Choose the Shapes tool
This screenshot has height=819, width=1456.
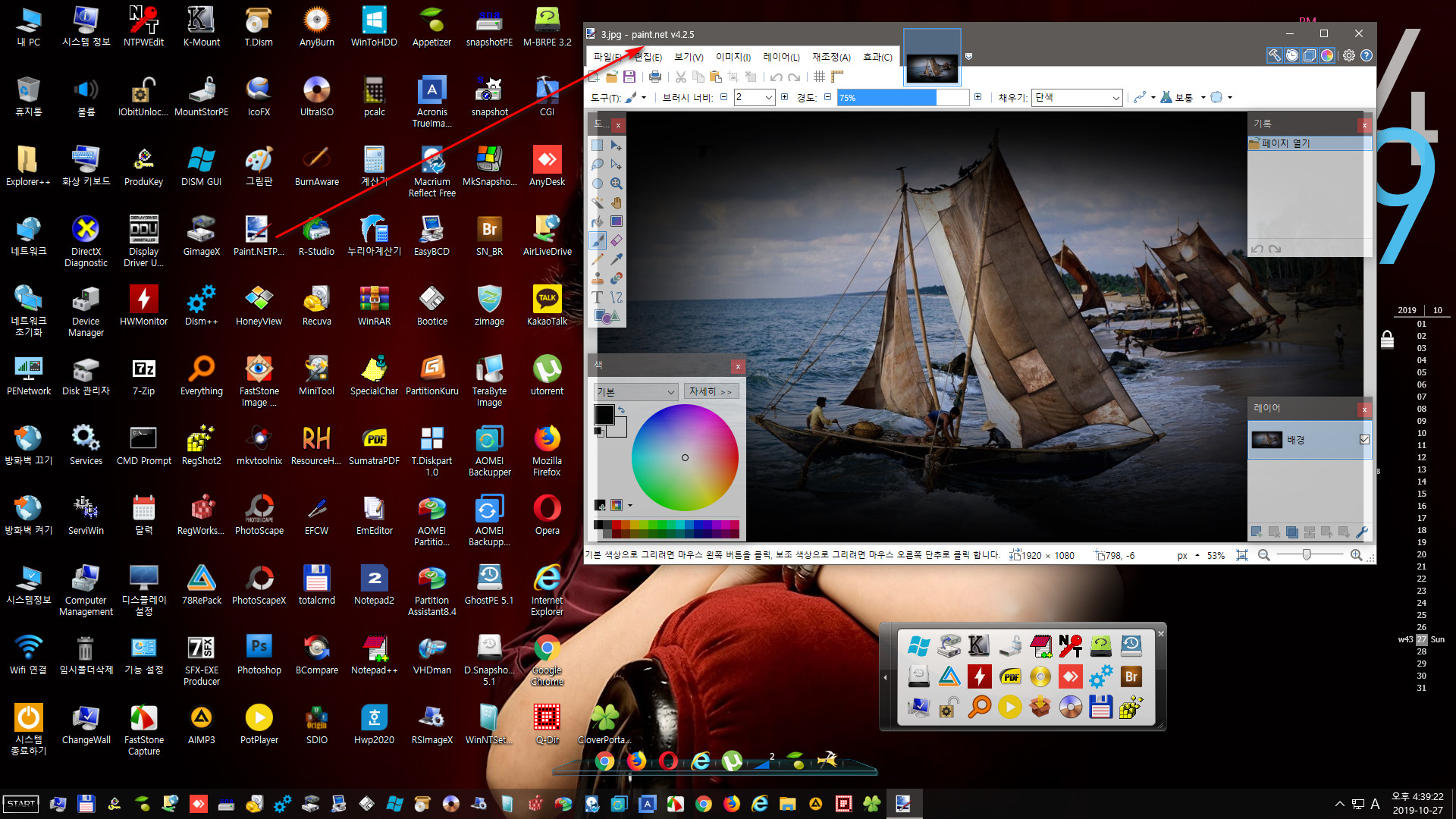coord(607,316)
